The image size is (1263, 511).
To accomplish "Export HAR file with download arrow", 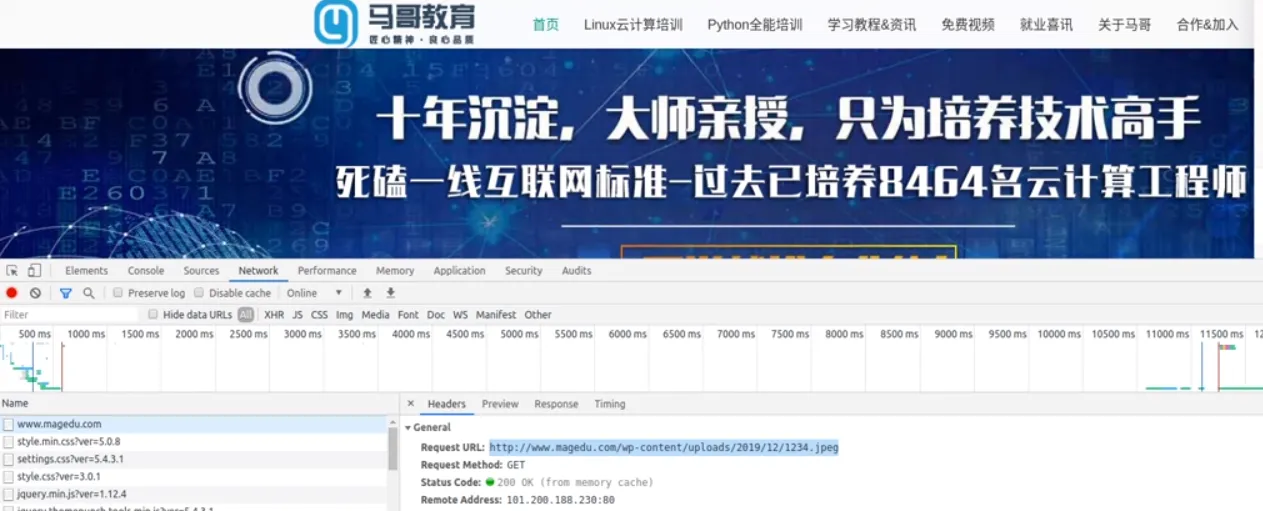I will pos(391,293).
